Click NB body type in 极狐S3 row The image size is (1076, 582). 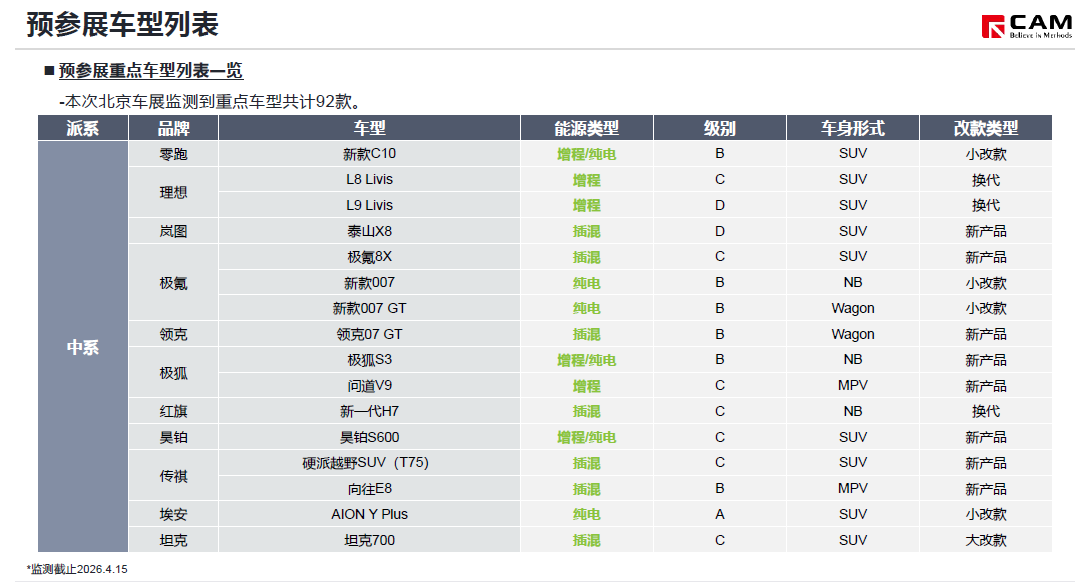click(852, 360)
